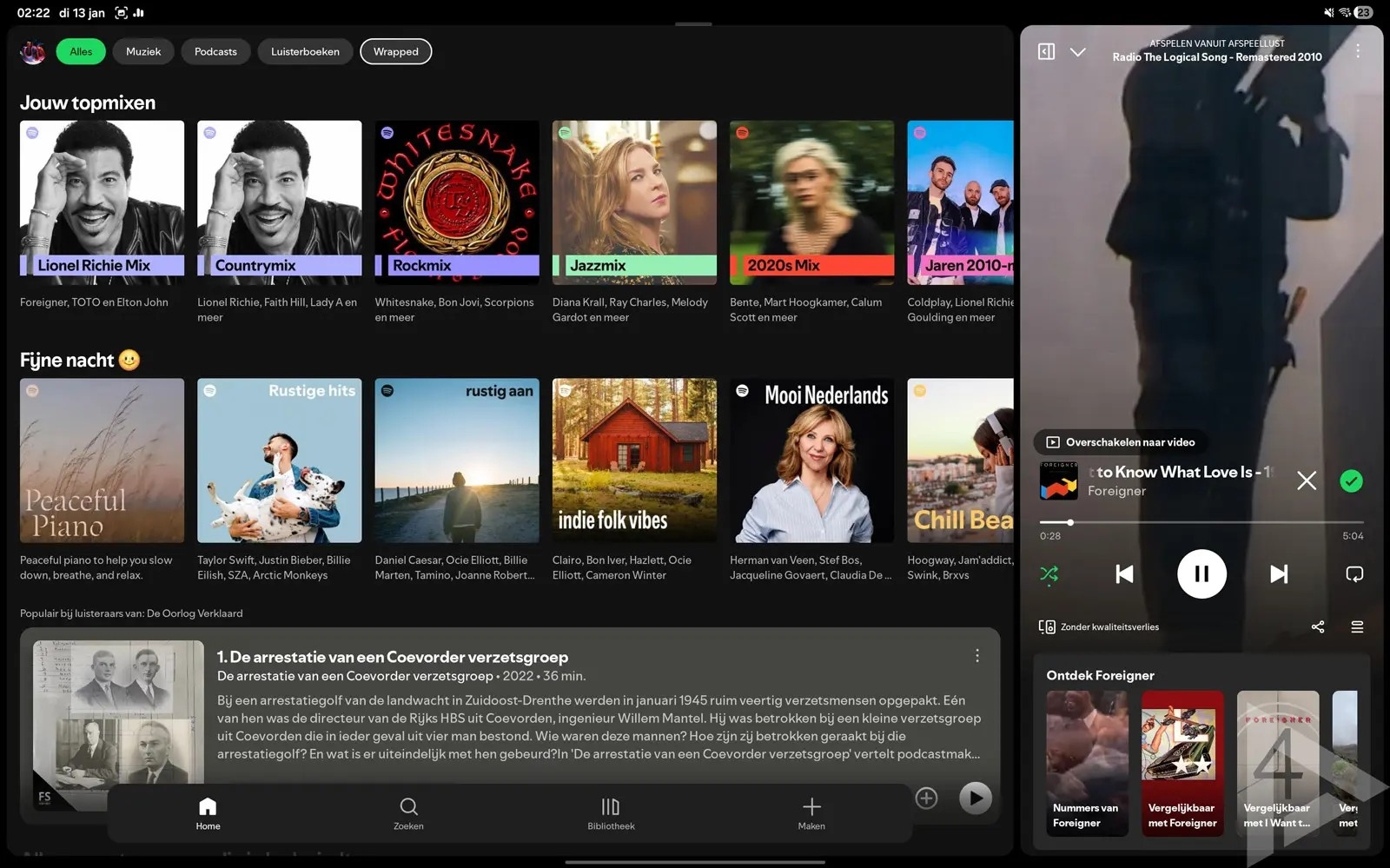Skip to the next track
This screenshot has height=868, width=1390.
[1278, 573]
